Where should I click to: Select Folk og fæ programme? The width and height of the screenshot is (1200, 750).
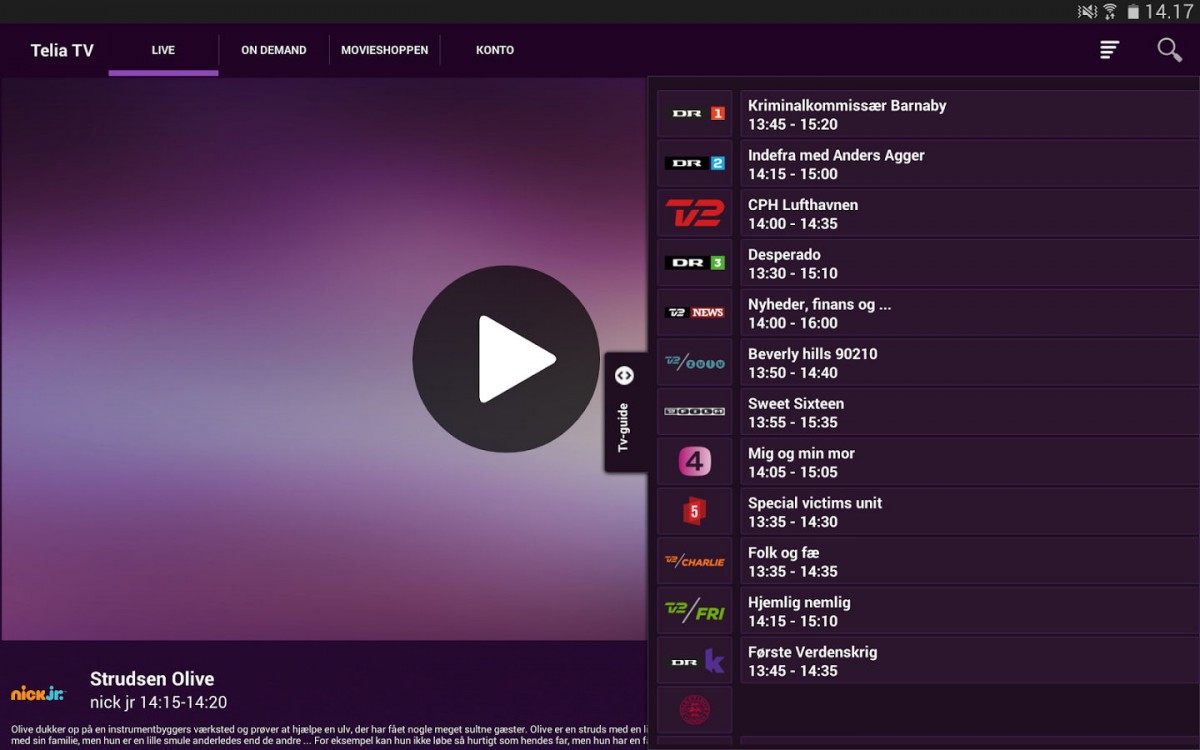(968, 561)
